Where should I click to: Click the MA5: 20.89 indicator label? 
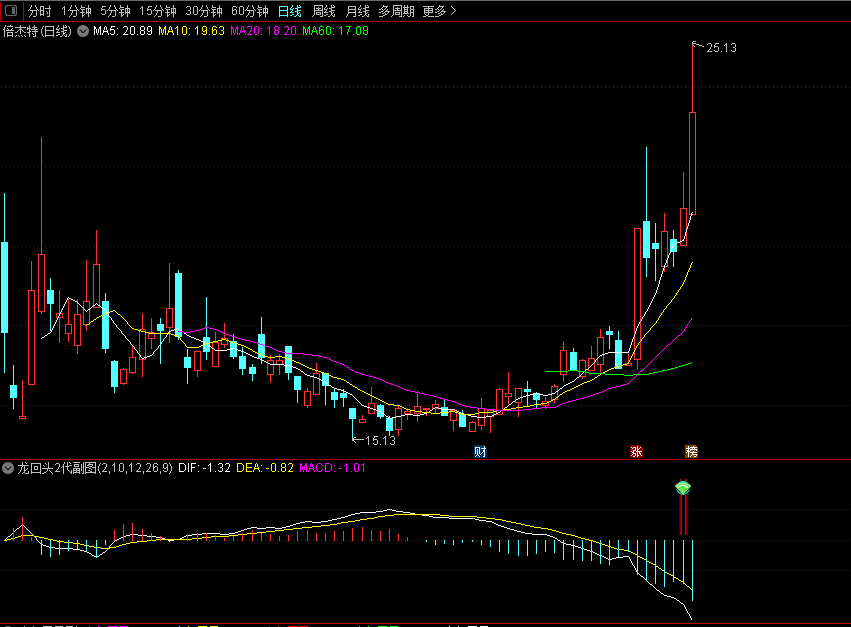(x=123, y=31)
